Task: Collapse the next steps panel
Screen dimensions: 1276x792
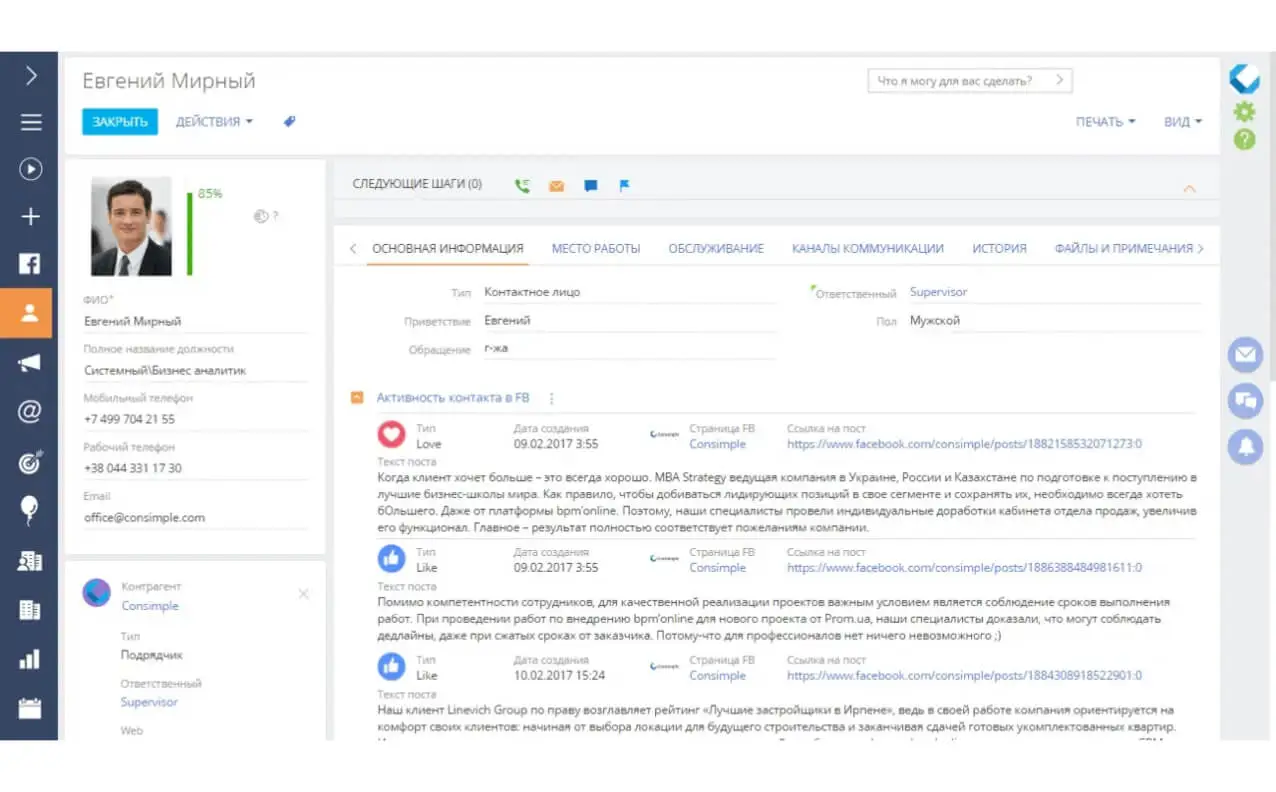Action: [1189, 188]
